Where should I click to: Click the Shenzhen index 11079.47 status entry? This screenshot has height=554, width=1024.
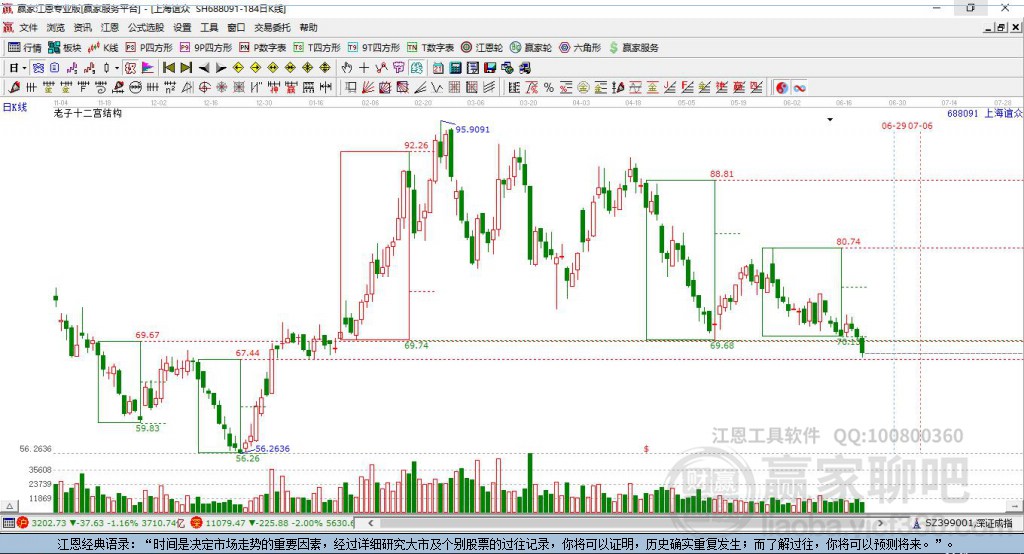(273, 523)
